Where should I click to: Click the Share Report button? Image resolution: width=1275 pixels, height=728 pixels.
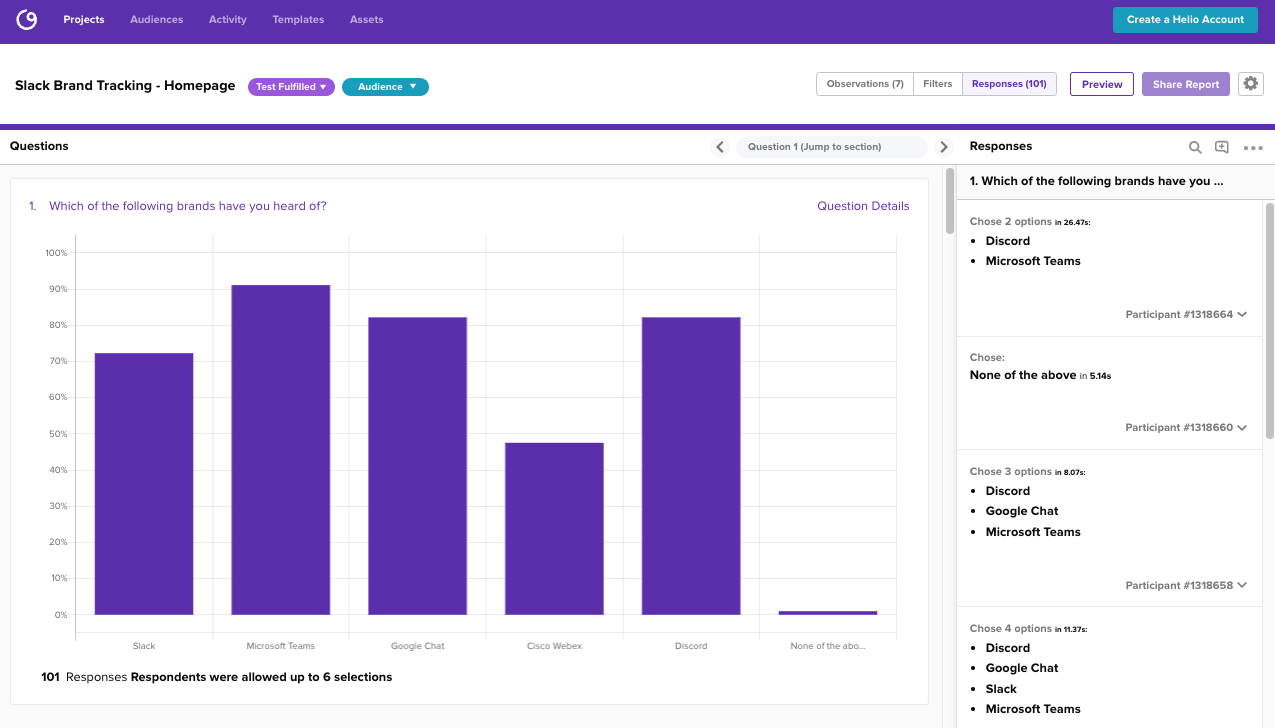[1186, 84]
